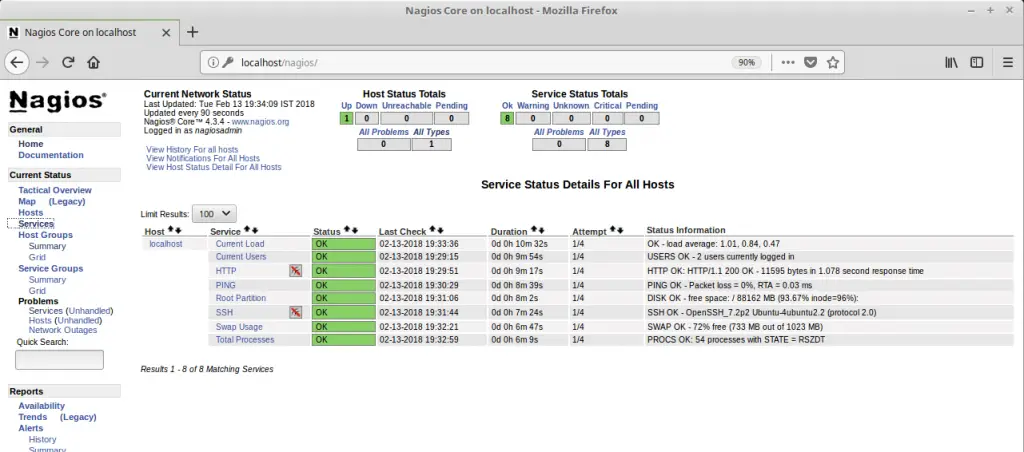This screenshot has width=1024, height=452.
Task: Click the key icon in address bar
Action: point(227,63)
